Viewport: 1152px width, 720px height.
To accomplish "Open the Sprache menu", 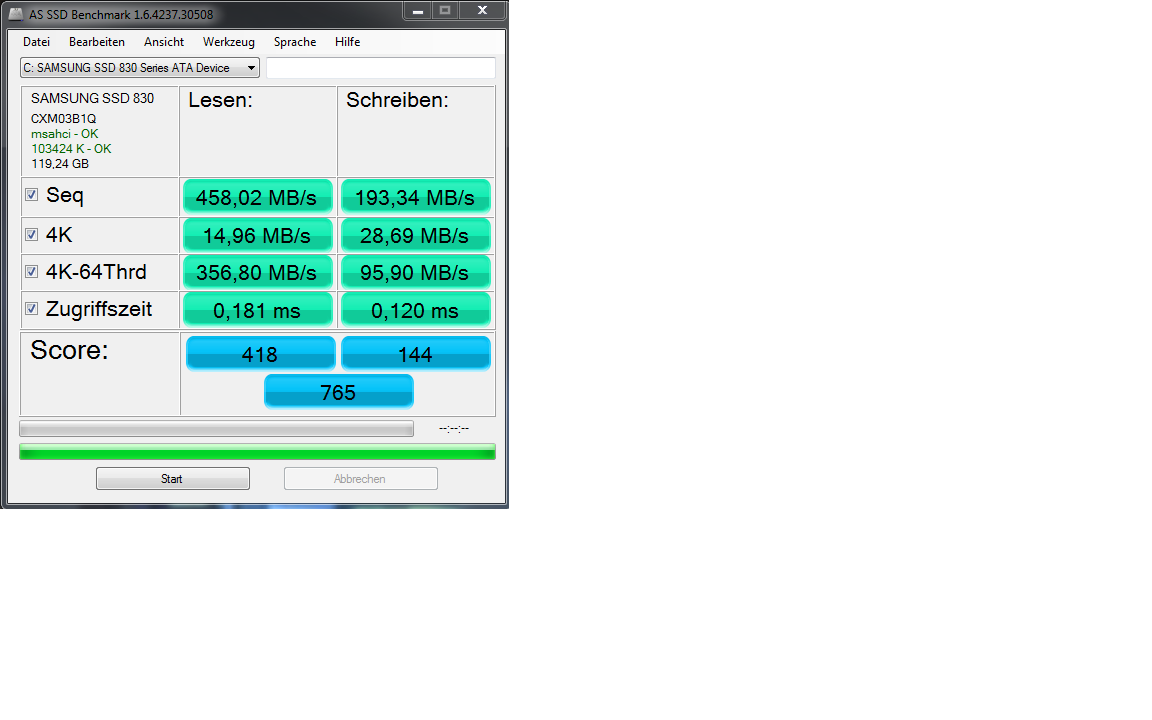I will point(295,42).
